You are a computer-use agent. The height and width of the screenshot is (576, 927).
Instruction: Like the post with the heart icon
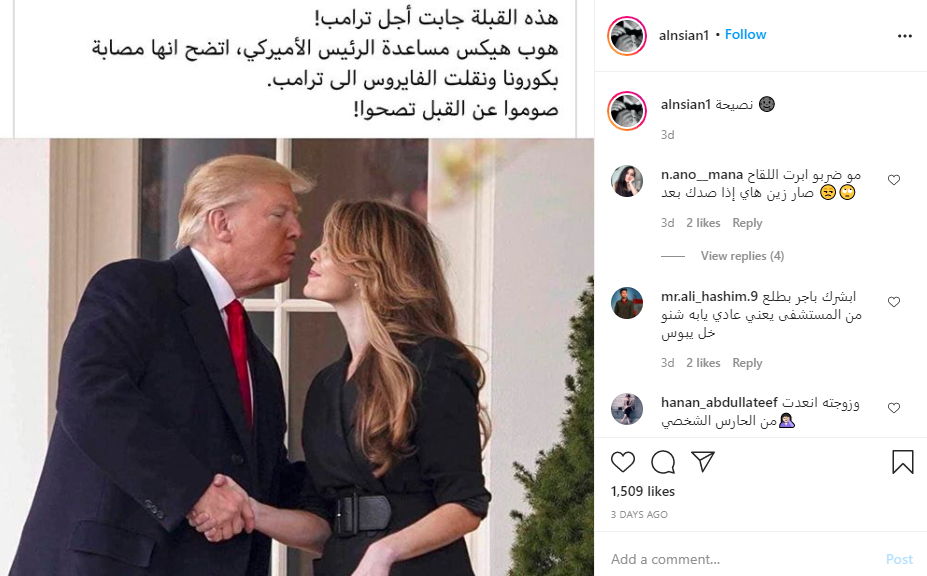623,462
